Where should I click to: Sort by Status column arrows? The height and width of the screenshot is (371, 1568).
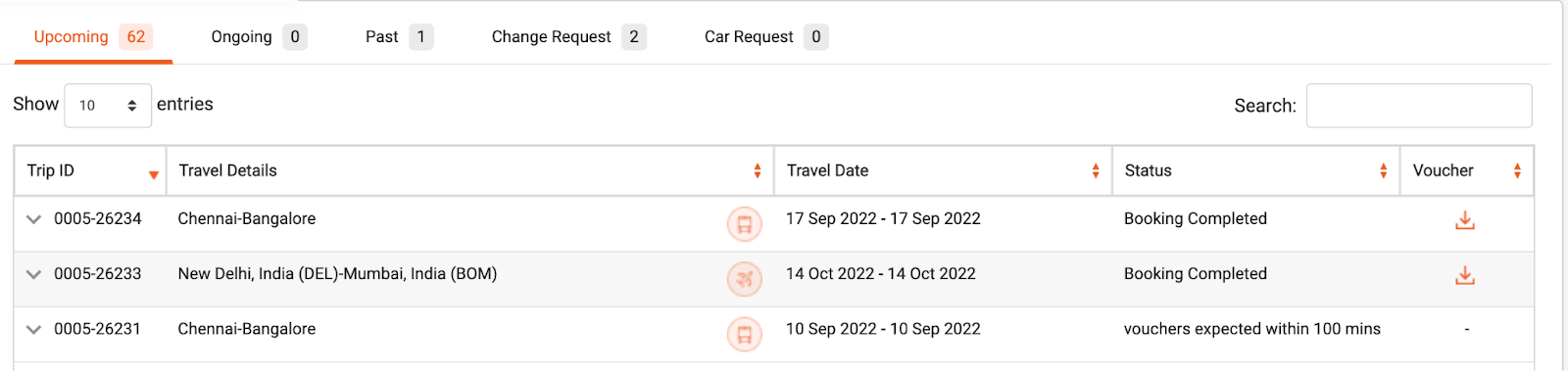tap(1383, 171)
